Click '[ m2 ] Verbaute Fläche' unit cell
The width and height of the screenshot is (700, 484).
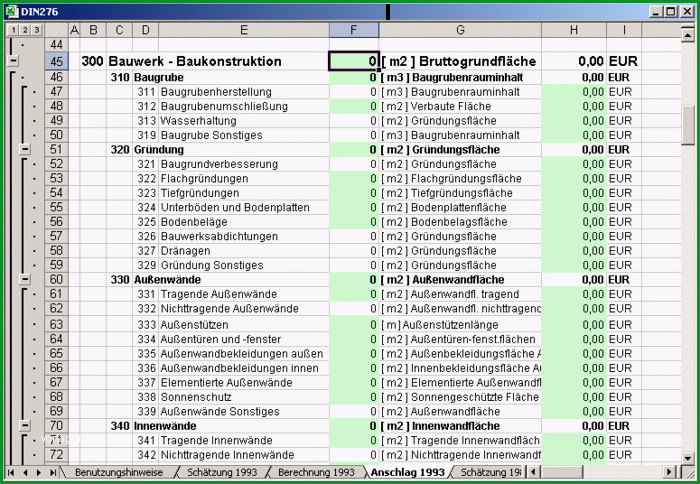coord(460,106)
